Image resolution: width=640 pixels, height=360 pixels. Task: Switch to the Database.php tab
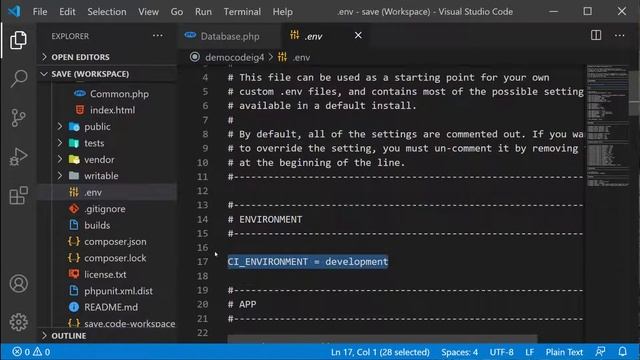(230, 36)
